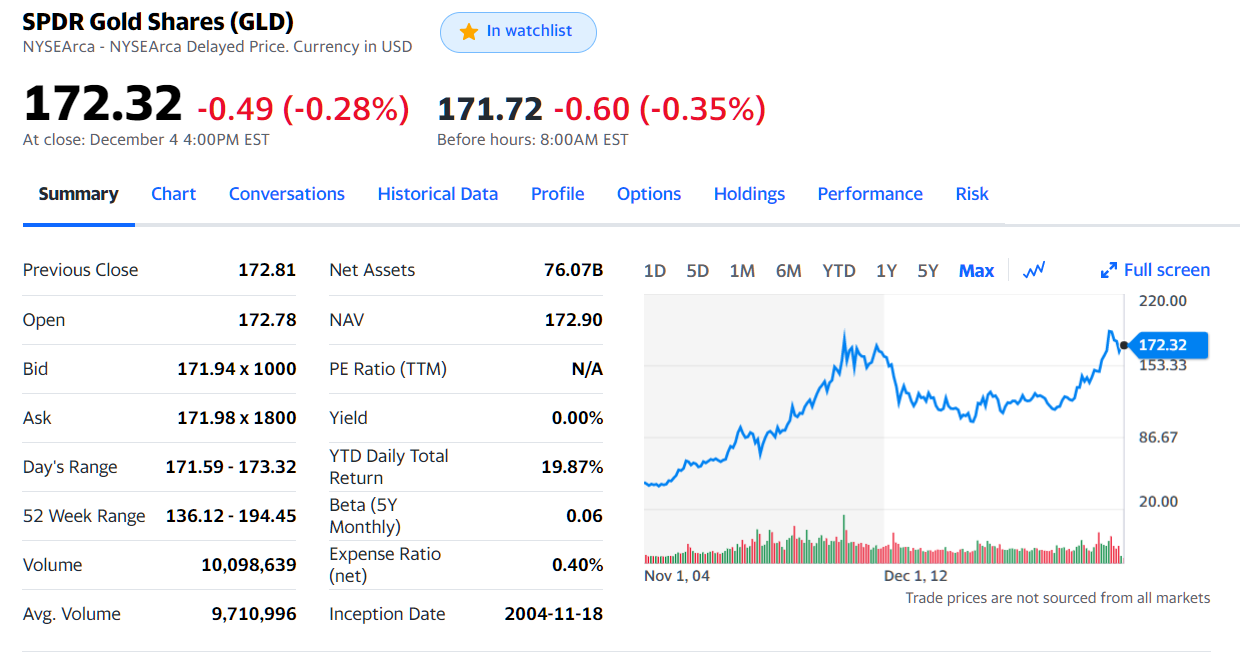The height and width of the screenshot is (652, 1240).
Task: Click the Bid value 171.94 x 1000
Action: tap(237, 369)
